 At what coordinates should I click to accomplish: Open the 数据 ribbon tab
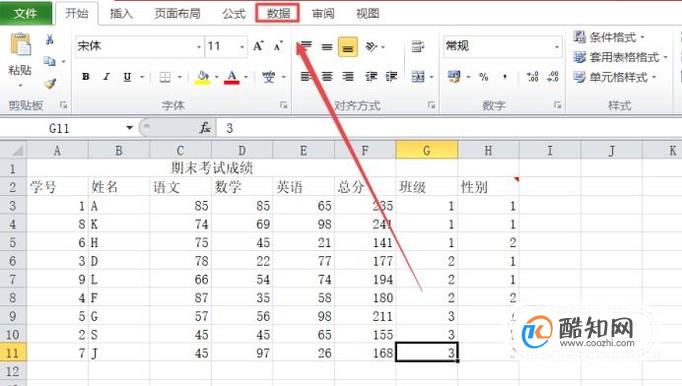coord(277,13)
